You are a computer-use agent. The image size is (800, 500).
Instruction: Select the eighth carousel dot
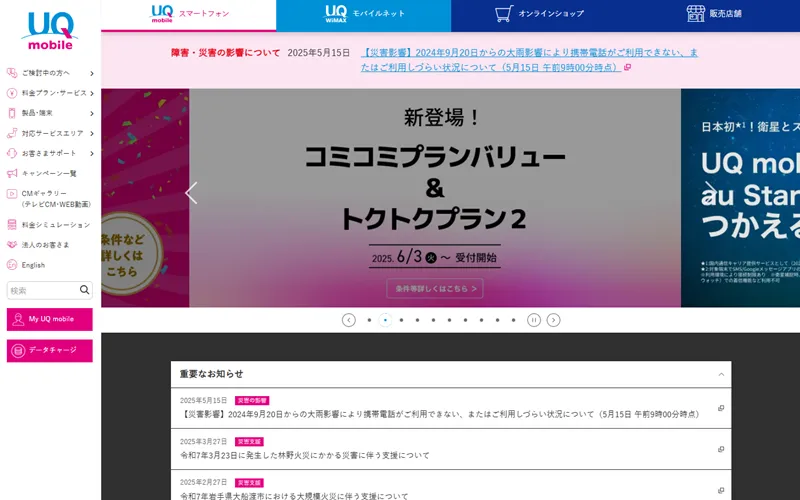(481, 320)
